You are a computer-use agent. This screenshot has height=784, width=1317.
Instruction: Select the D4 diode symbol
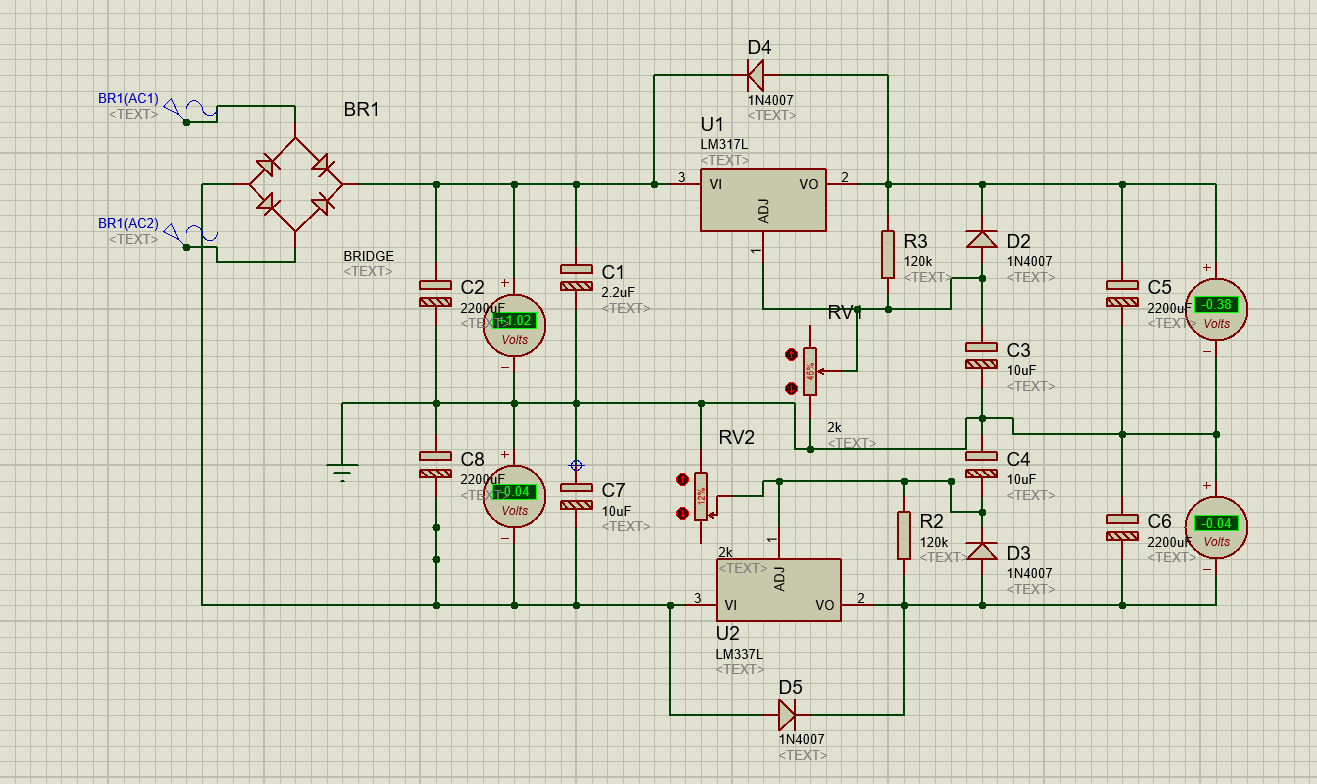tap(756, 74)
